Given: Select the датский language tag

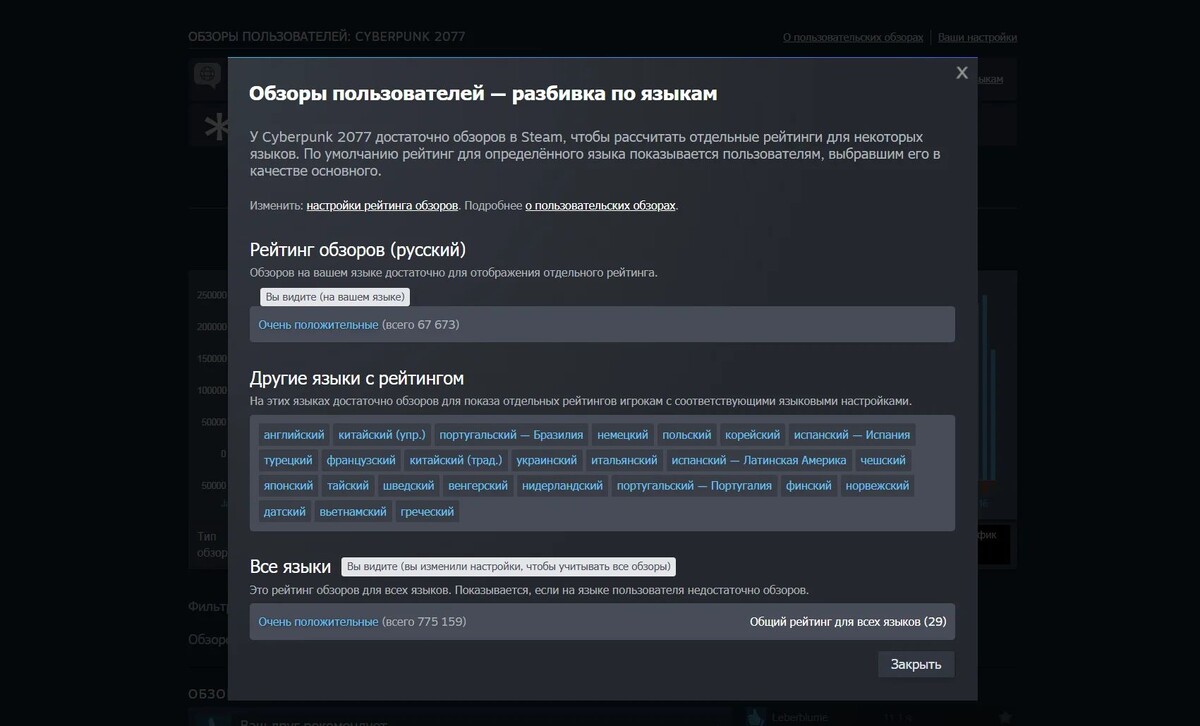Looking at the screenshot, I should point(285,511).
